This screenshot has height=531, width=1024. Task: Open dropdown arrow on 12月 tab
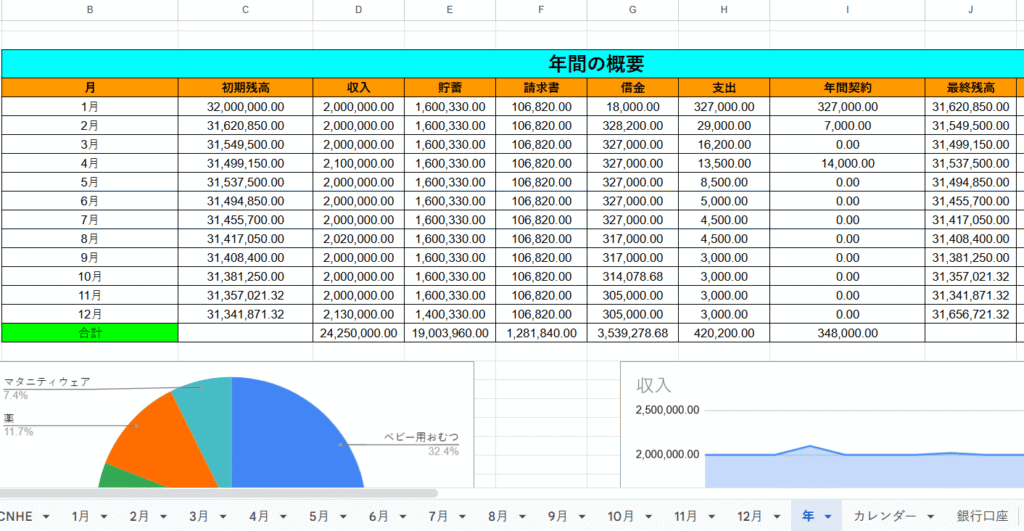pos(777,517)
